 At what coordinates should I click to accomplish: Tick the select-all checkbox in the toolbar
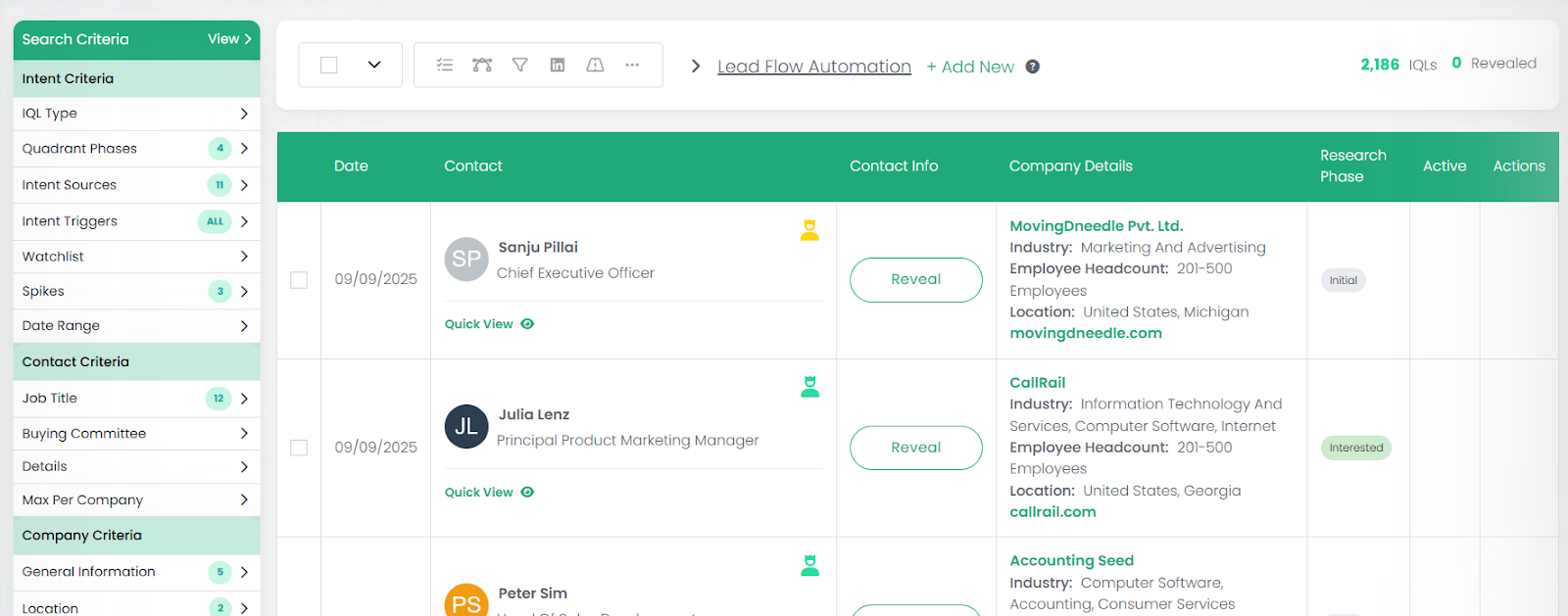pyautogui.click(x=329, y=65)
